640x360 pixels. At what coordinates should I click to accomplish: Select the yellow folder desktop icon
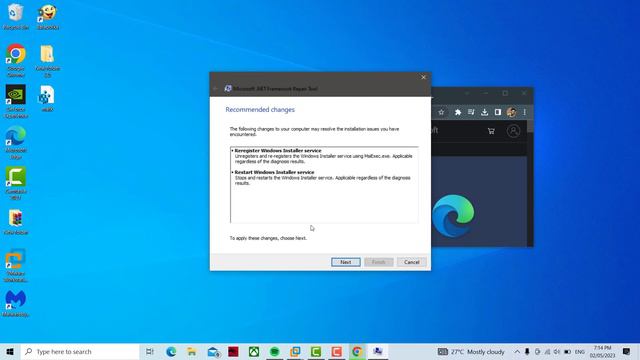47,60
